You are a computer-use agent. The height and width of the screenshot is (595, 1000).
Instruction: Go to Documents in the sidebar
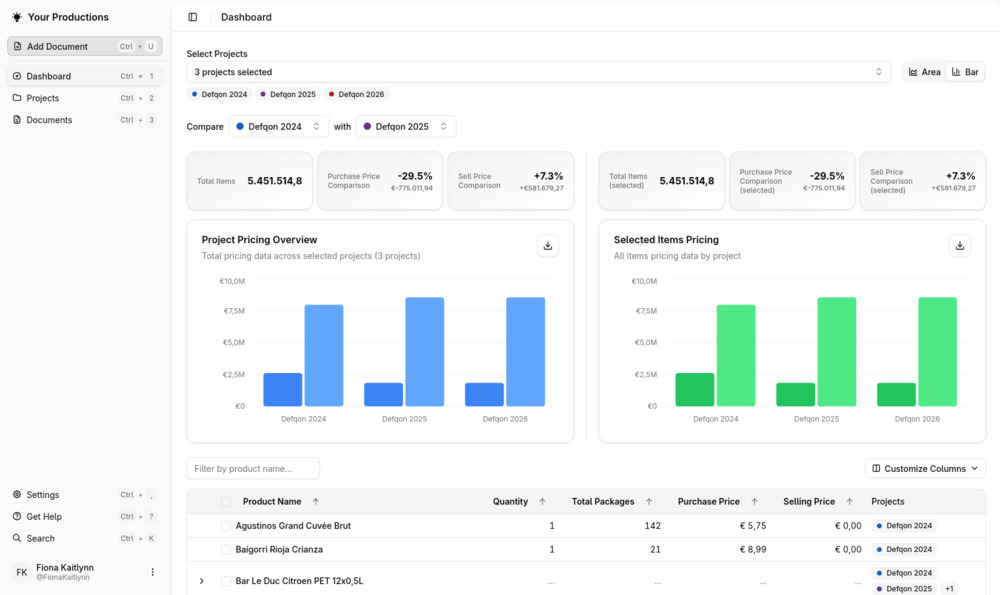point(49,120)
